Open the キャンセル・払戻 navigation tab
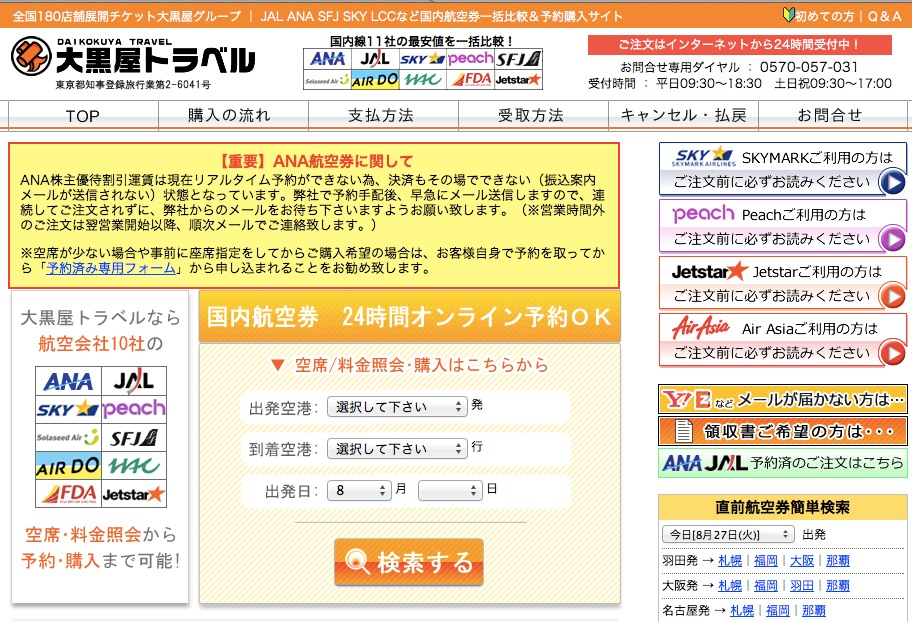912x622 pixels. point(683,115)
